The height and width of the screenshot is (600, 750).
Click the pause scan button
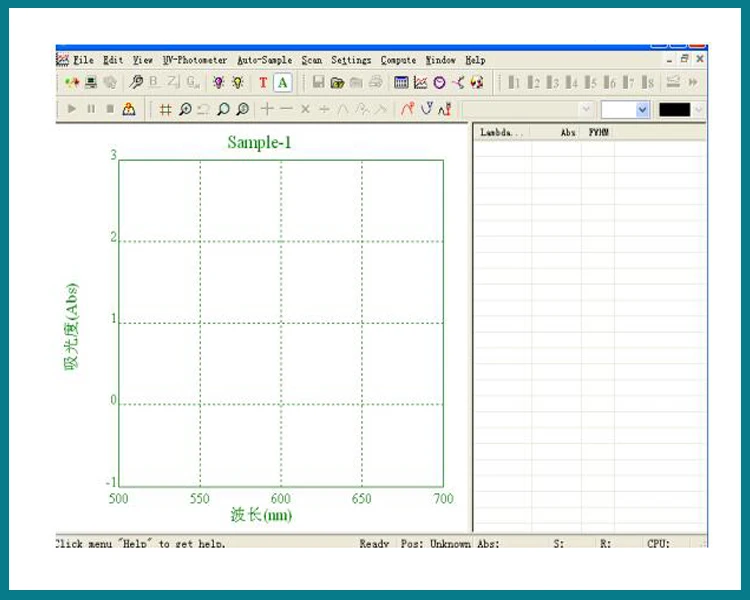point(91,109)
